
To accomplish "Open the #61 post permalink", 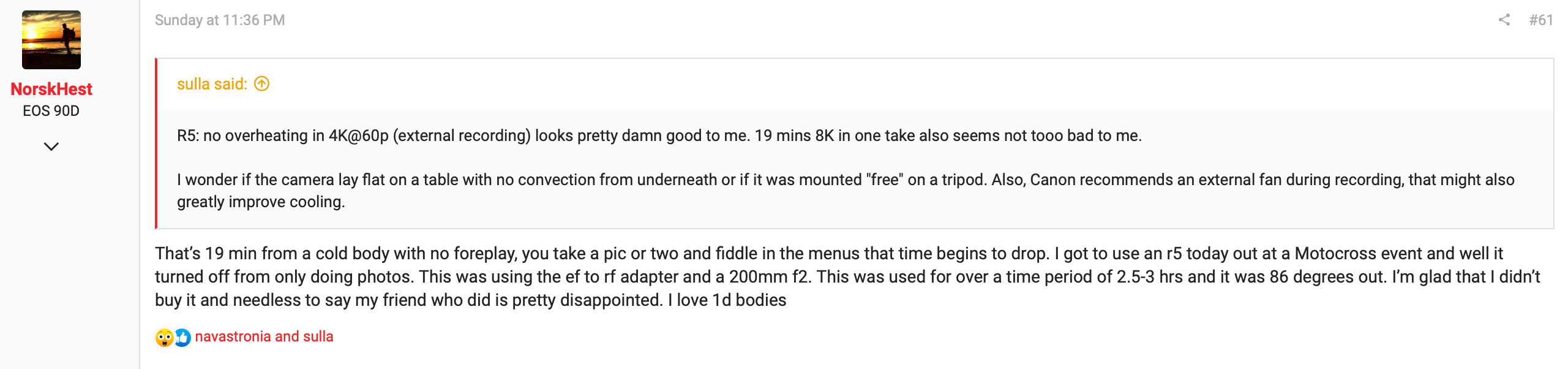I will (x=1540, y=20).
